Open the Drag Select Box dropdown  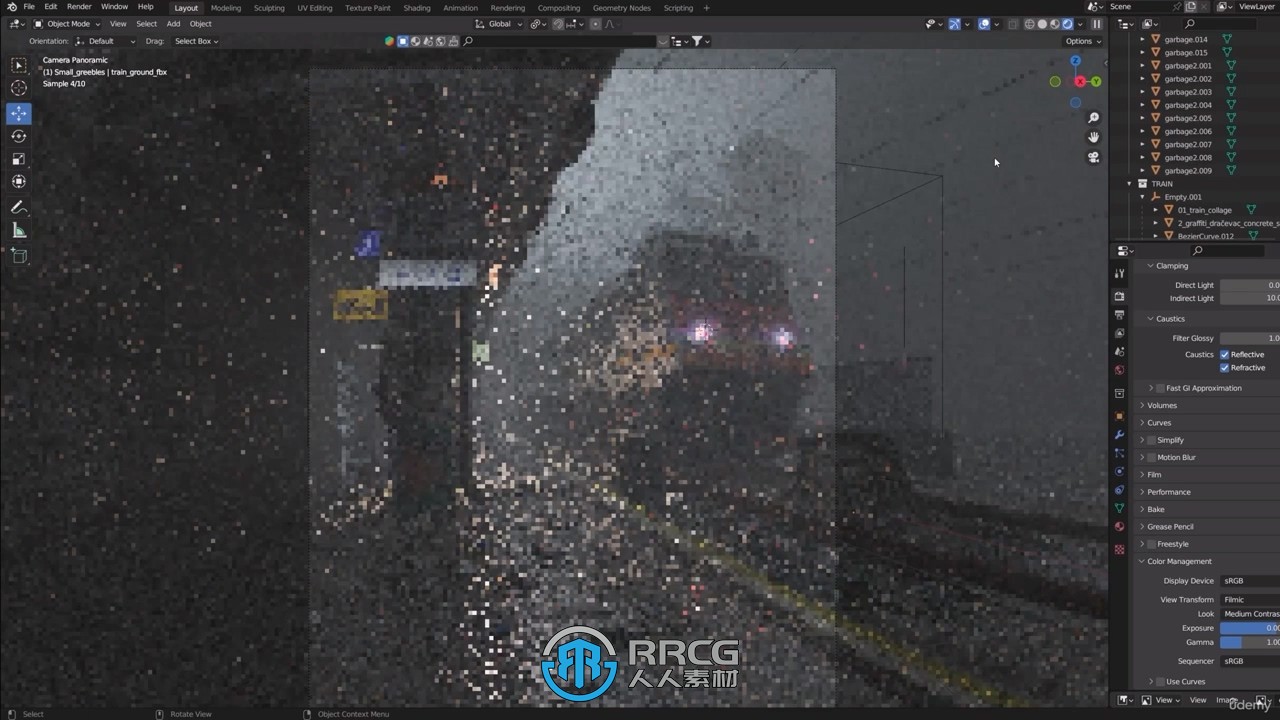pyautogui.click(x=196, y=41)
